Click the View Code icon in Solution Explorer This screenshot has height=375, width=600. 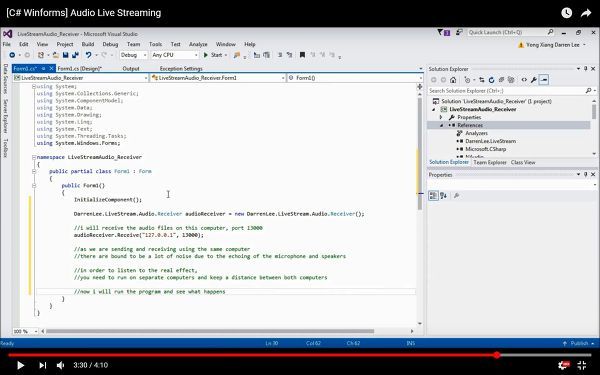tap(524, 80)
